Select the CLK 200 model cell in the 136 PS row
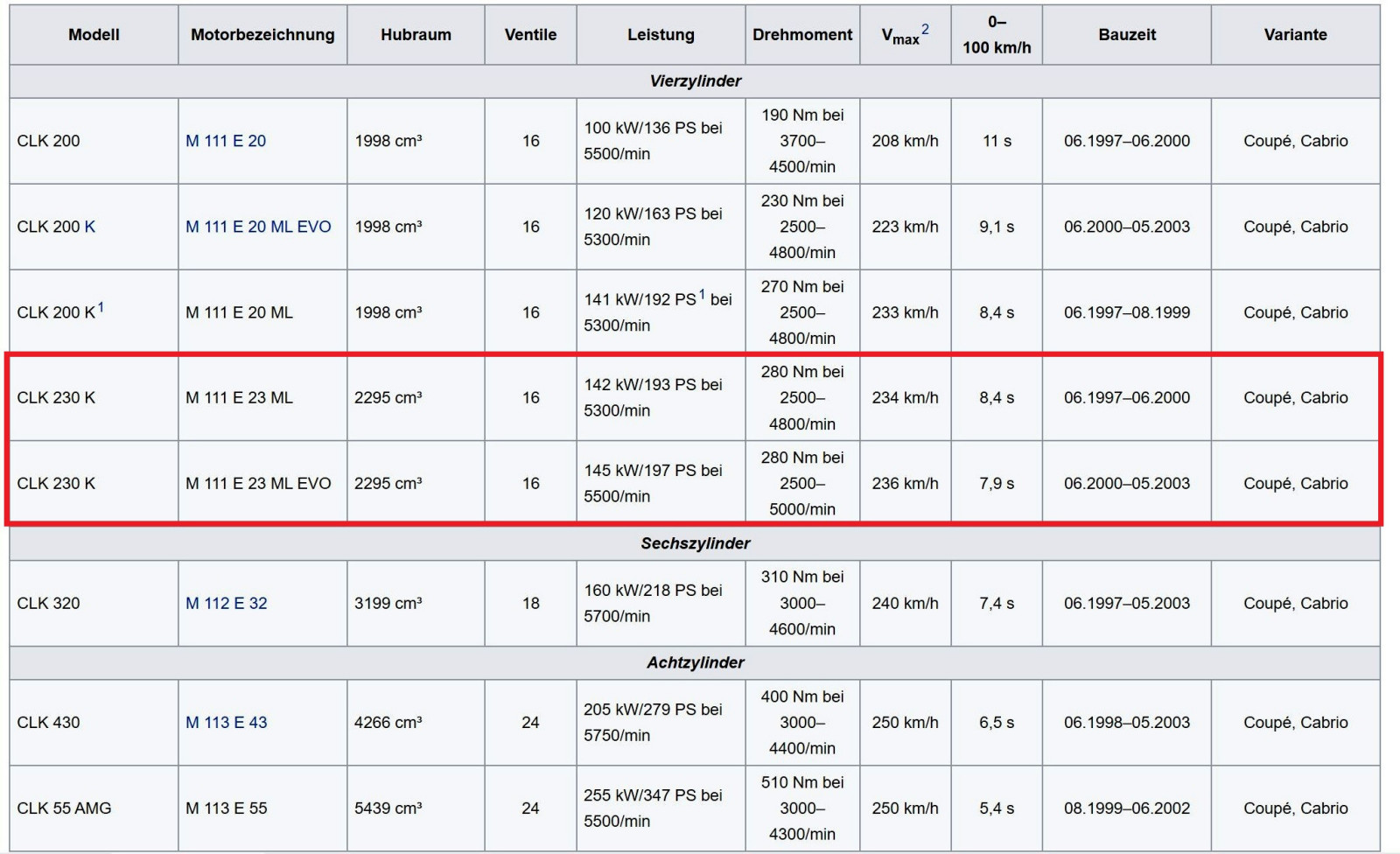 pos(94,141)
